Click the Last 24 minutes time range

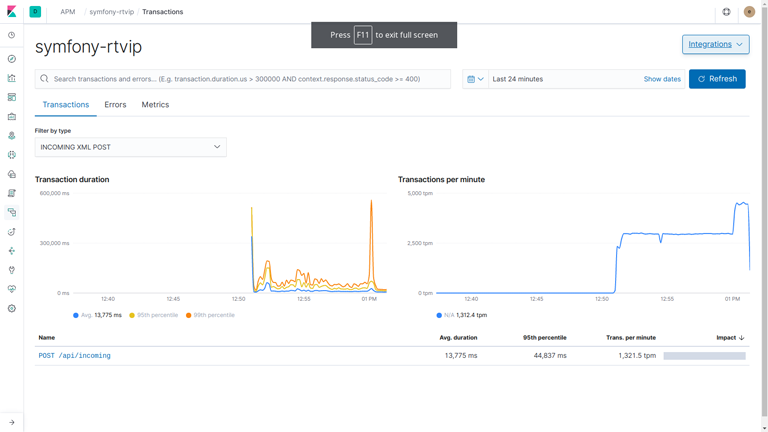(518, 79)
